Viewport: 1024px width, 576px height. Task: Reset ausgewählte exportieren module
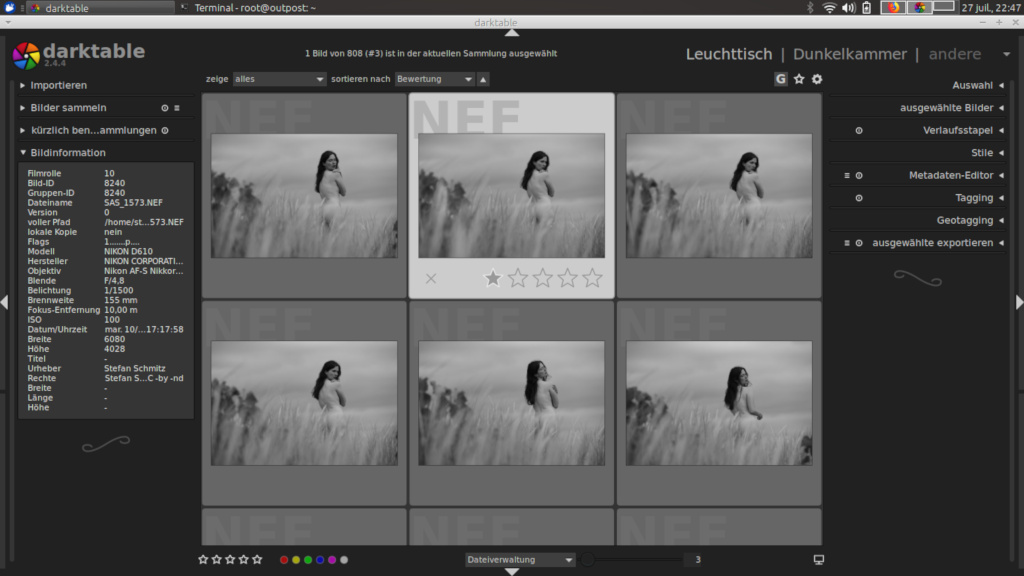tap(859, 243)
